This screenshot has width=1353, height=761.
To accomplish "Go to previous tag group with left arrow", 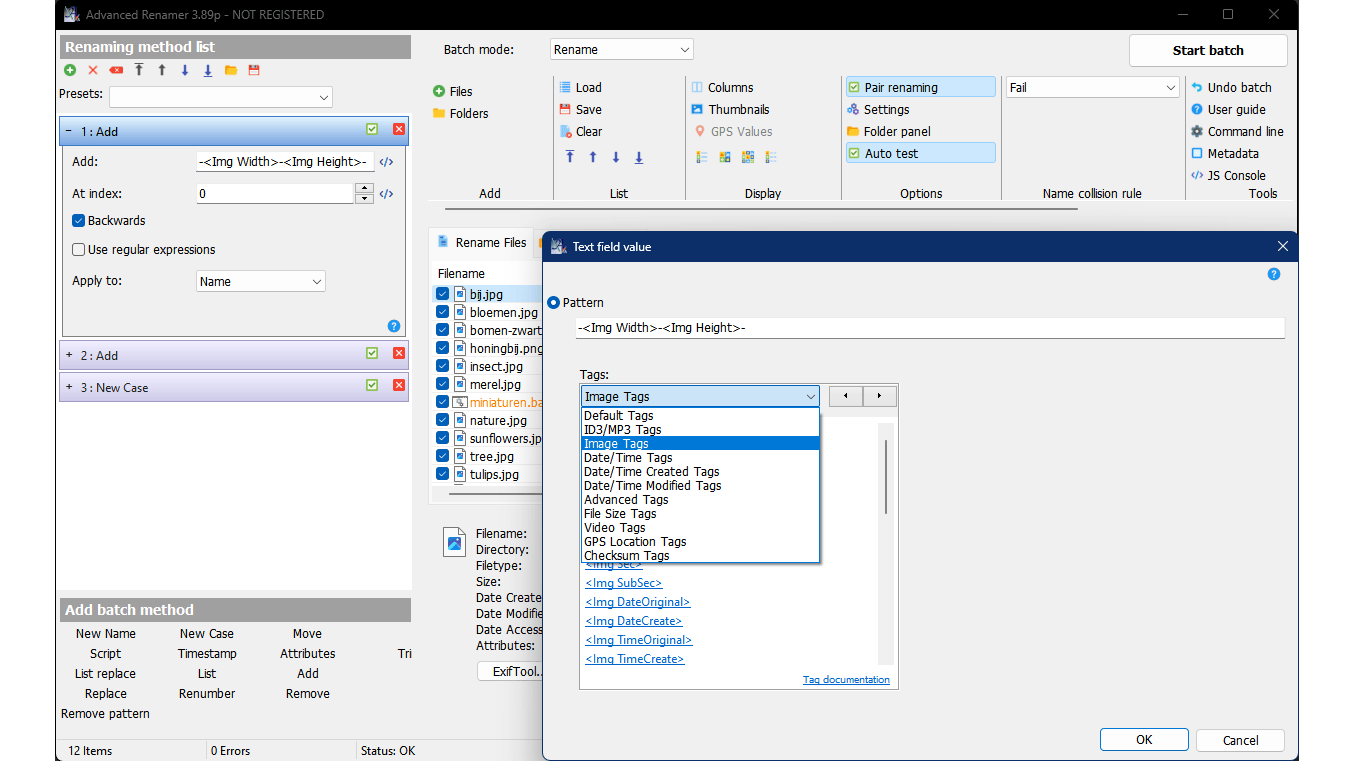I will pyautogui.click(x=846, y=396).
